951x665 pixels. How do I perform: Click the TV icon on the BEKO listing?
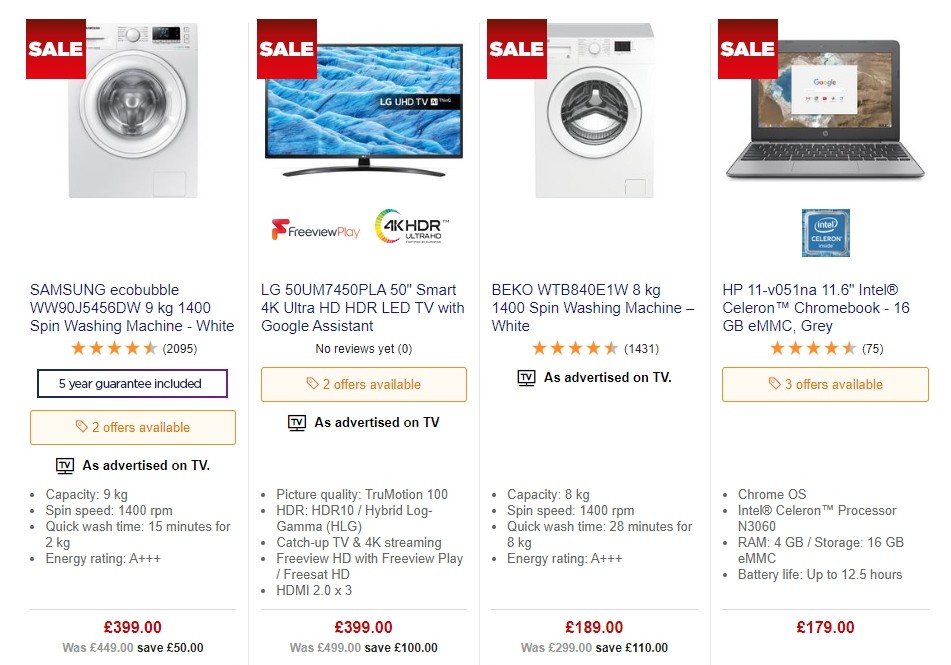[527, 378]
